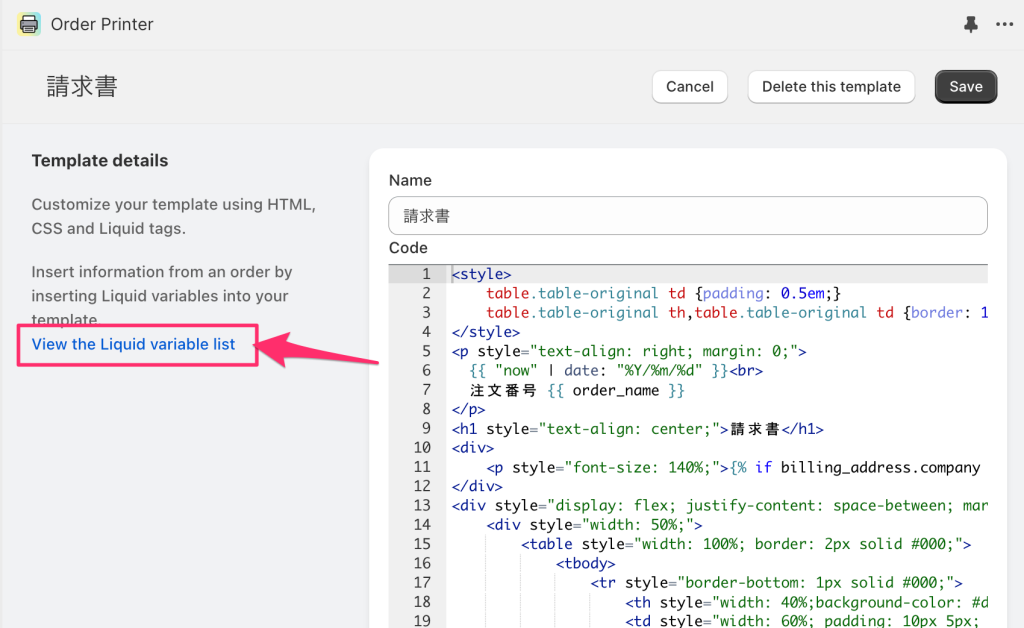Pin the app with the pin icon
The width and height of the screenshot is (1024, 628).
(970, 24)
